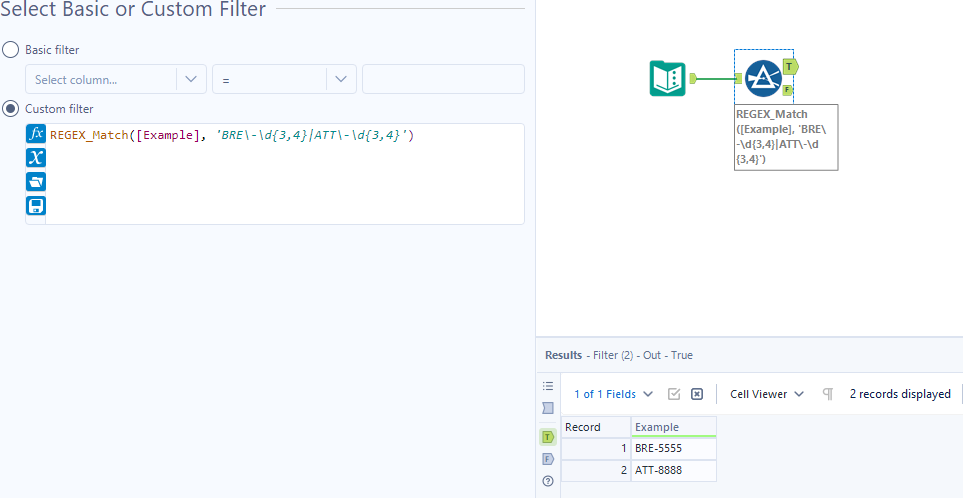Image resolution: width=963 pixels, height=498 pixels.
Task: Select the Filter tool on canvas
Action: click(x=763, y=78)
